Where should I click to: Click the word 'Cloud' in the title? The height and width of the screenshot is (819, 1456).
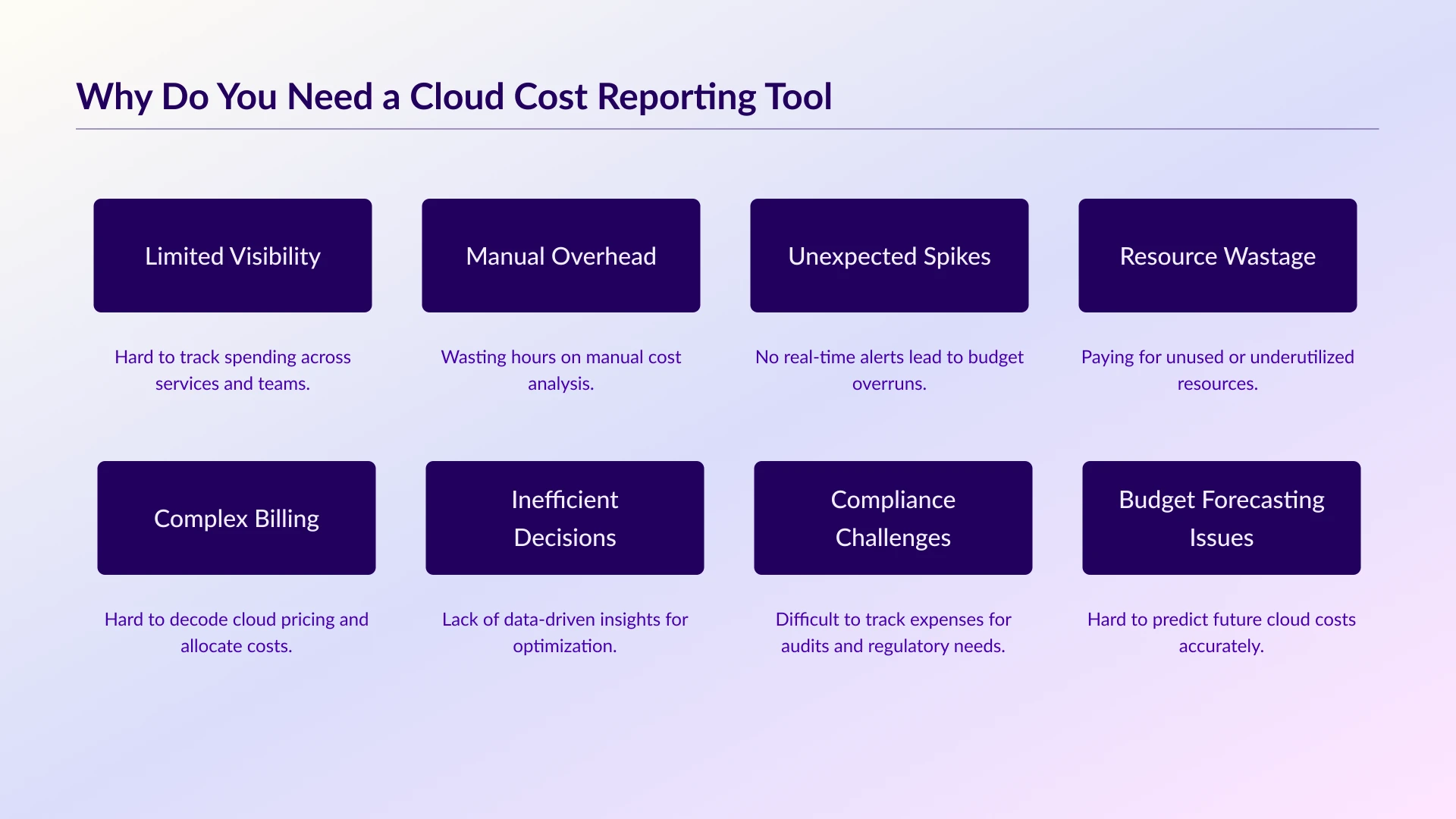(x=457, y=97)
